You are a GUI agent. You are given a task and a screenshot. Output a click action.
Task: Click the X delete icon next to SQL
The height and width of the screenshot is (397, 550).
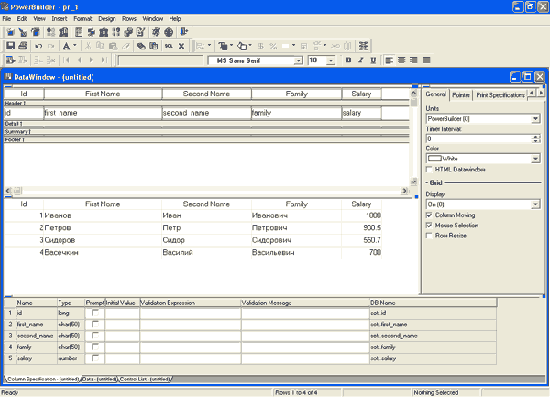[181, 46]
